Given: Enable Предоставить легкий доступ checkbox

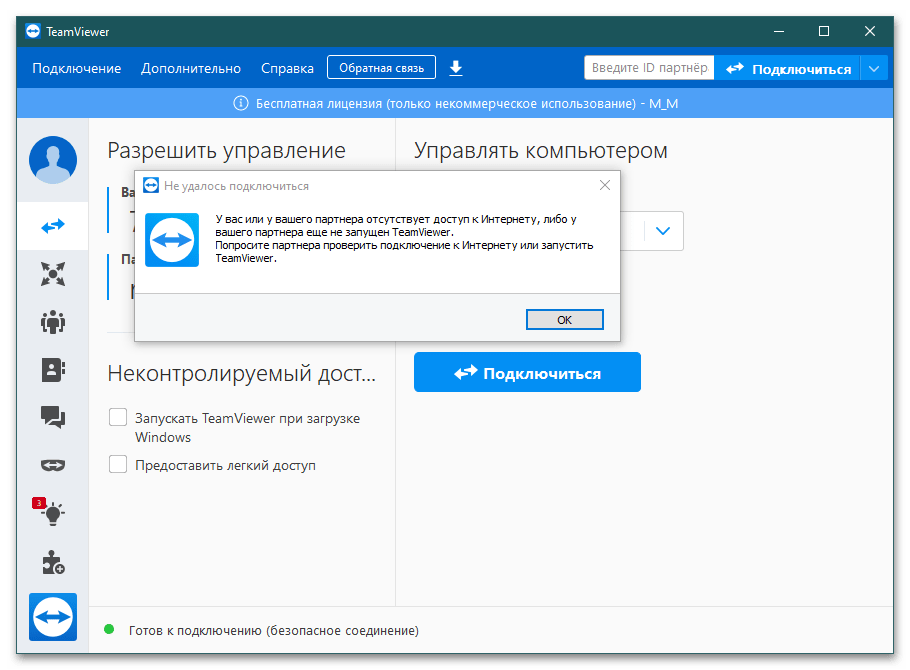Looking at the screenshot, I should click(118, 464).
